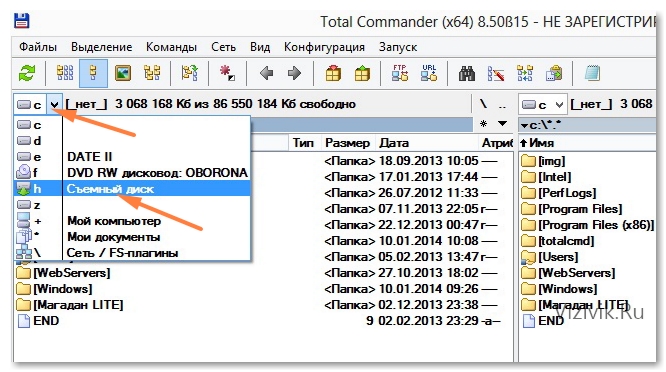Select full details view toolbar icon

(93, 73)
